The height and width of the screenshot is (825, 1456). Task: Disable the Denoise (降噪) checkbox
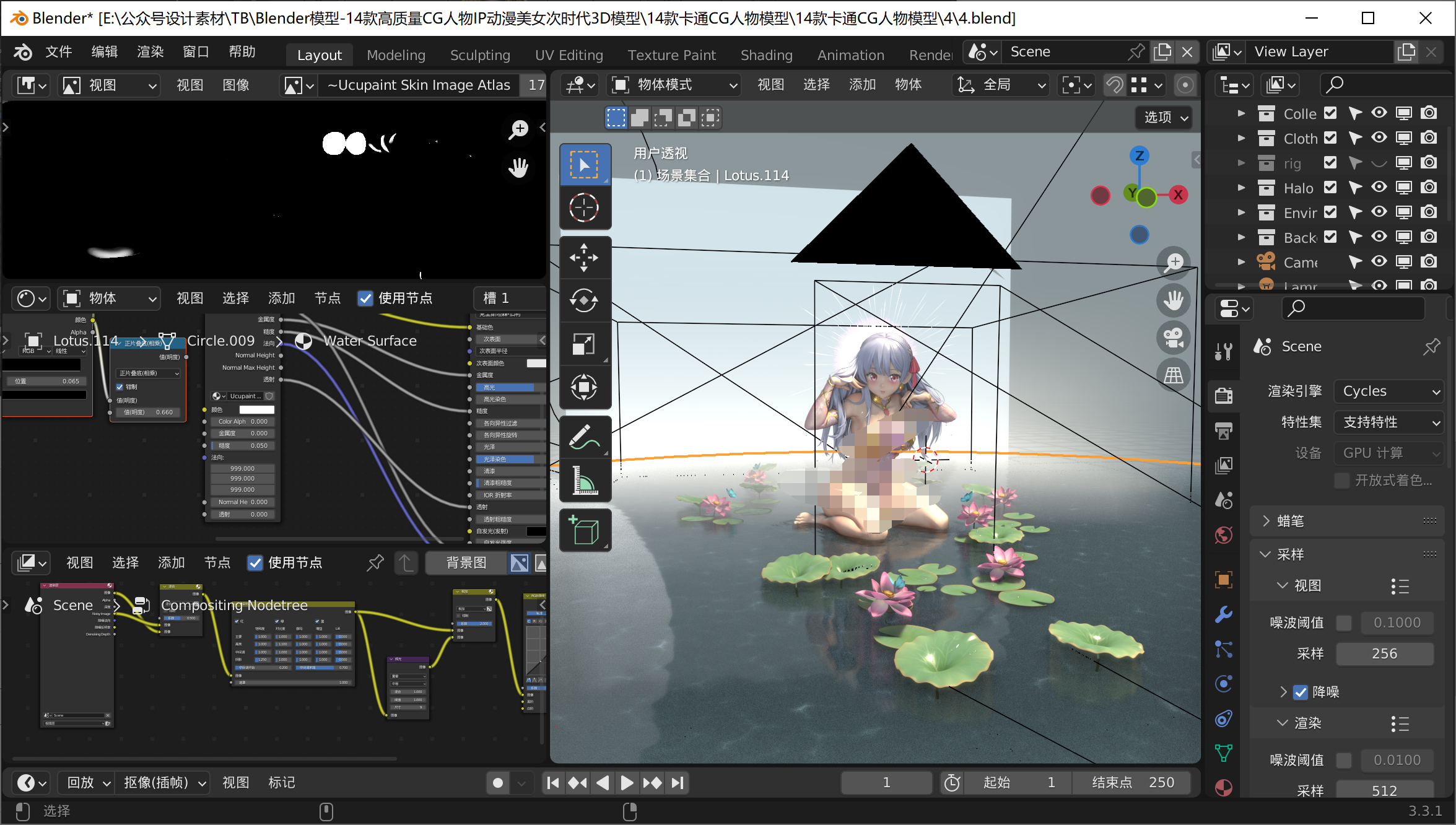[1301, 692]
